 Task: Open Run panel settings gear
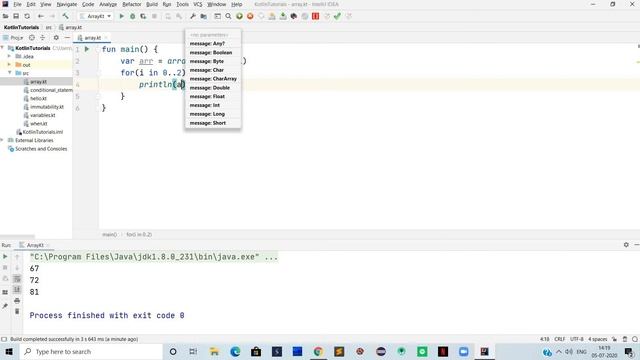tap(626, 245)
